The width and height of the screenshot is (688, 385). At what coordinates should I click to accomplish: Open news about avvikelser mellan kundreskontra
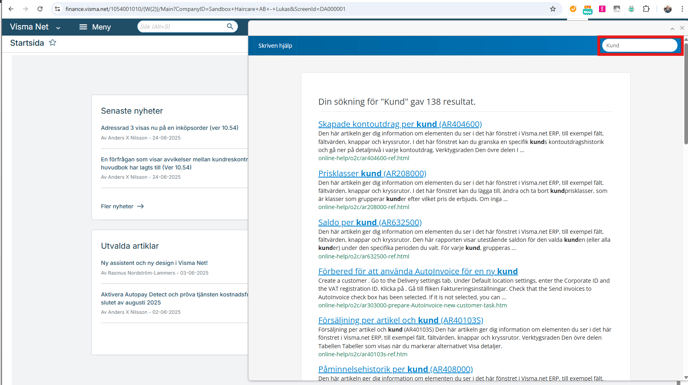174,163
